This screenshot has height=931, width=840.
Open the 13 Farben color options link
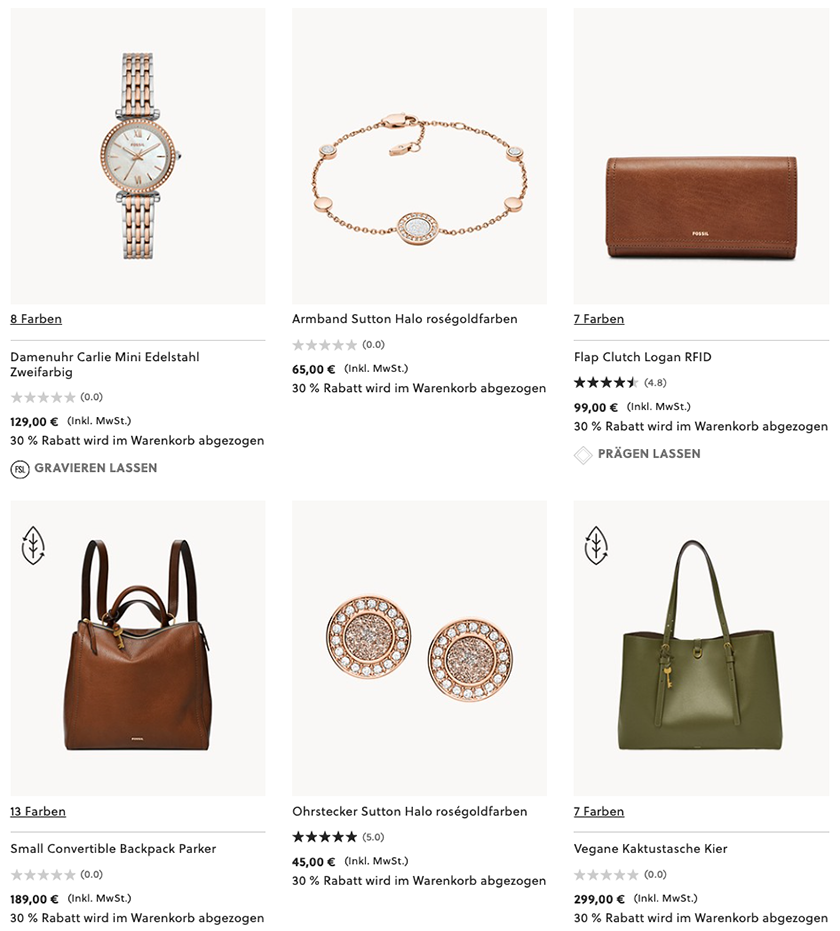[x=38, y=811]
